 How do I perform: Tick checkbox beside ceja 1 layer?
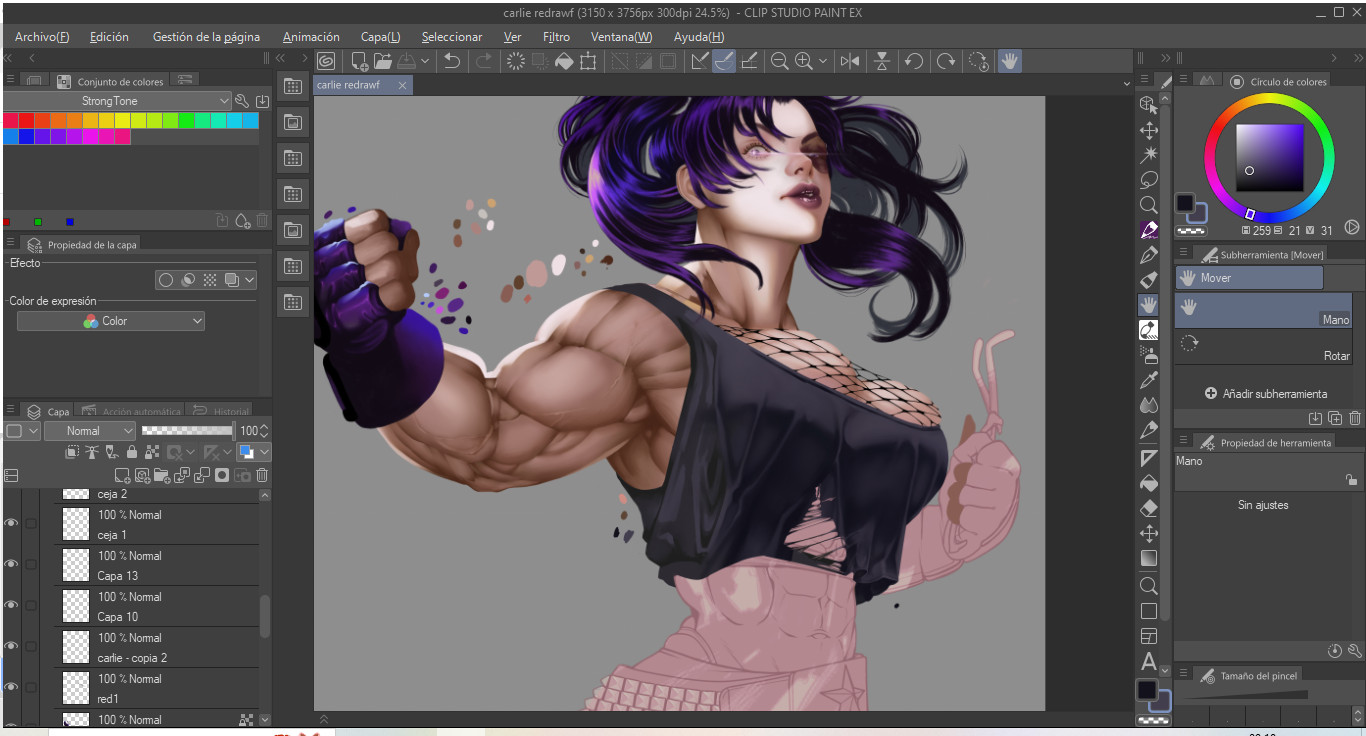pyautogui.click(x=31, y=524)
